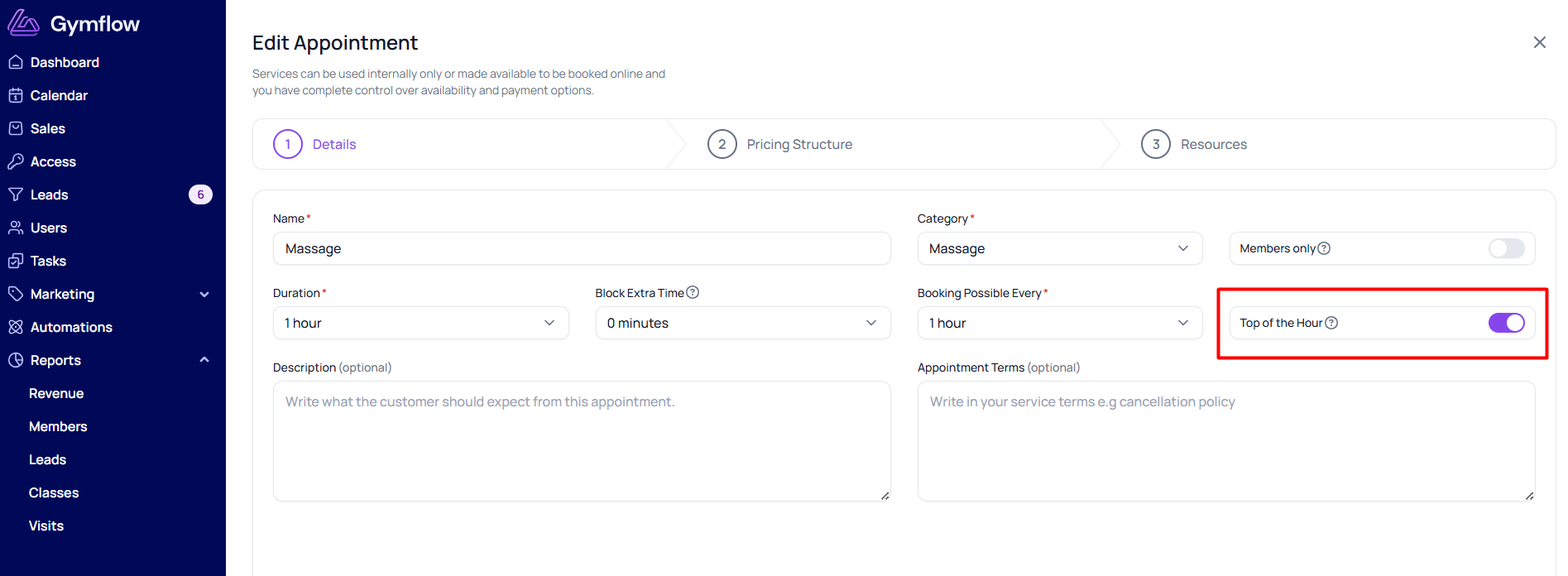
Task: Click the Members only help icon
Action: [1324, 248]
